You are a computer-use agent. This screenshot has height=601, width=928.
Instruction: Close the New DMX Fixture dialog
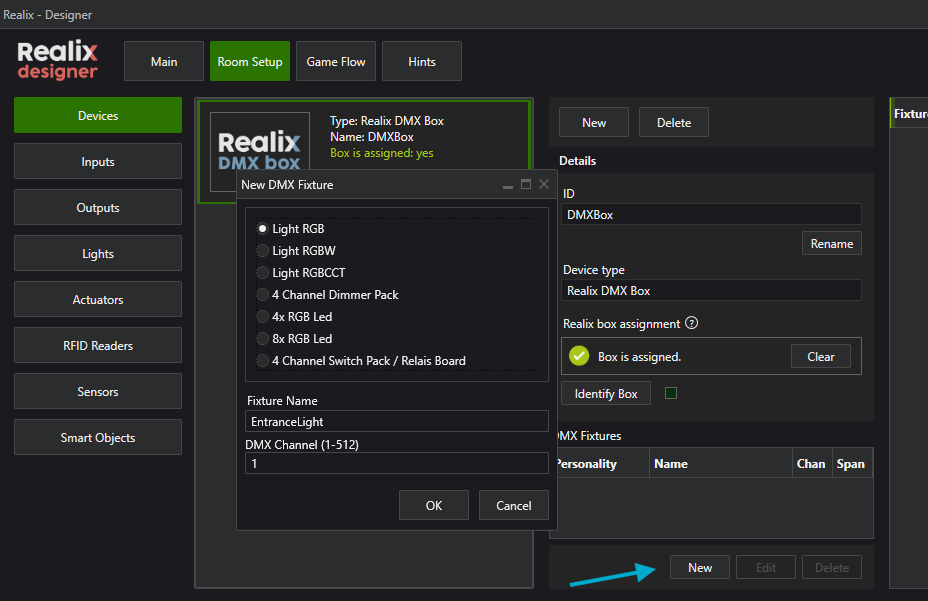click(544, 185)
